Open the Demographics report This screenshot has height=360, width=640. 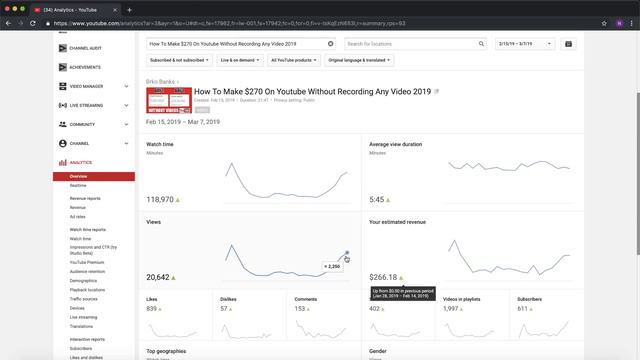[x=83, y=281]
